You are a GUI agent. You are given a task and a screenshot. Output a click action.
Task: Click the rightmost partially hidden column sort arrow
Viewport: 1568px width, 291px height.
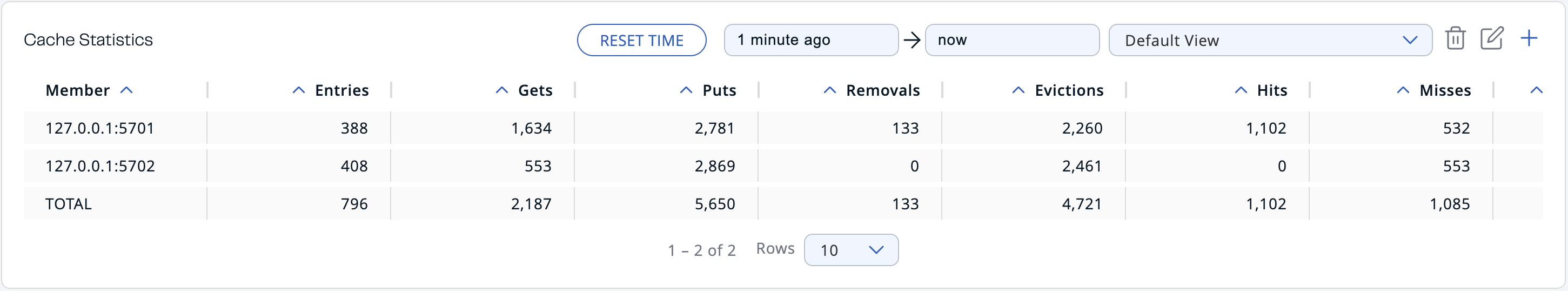(x=1536, y=91)
